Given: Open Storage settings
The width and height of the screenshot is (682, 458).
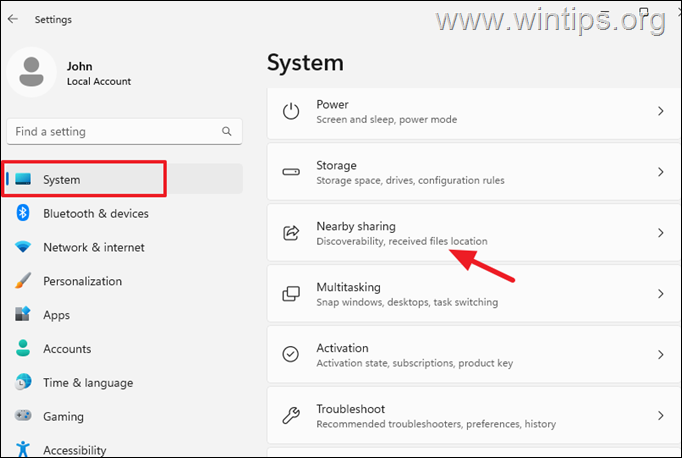Looking at the screenshot, I should (x=474, y=172).
